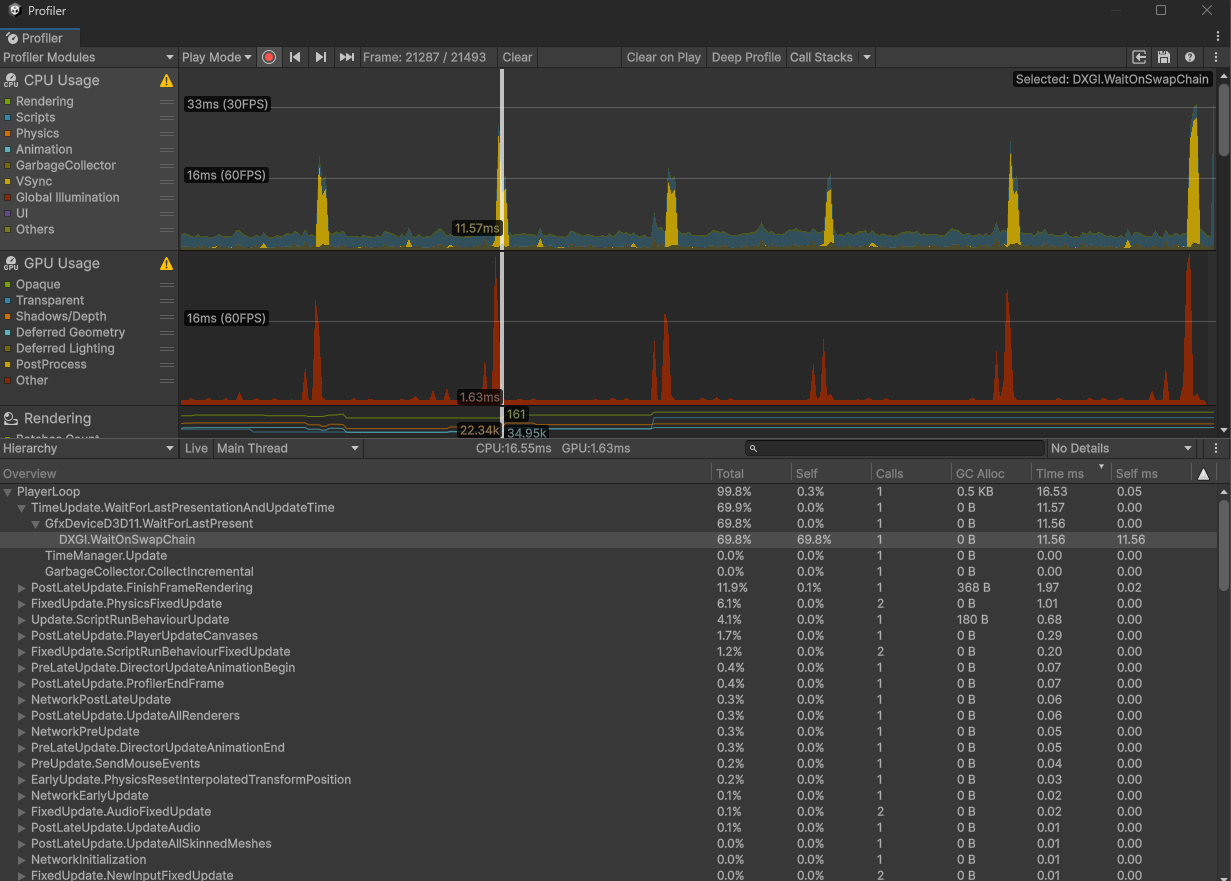Expand the FixedUpdate.PhysicsFixedUpdate row
Viewport: 1231px width, 881px height.
point(20,603)
